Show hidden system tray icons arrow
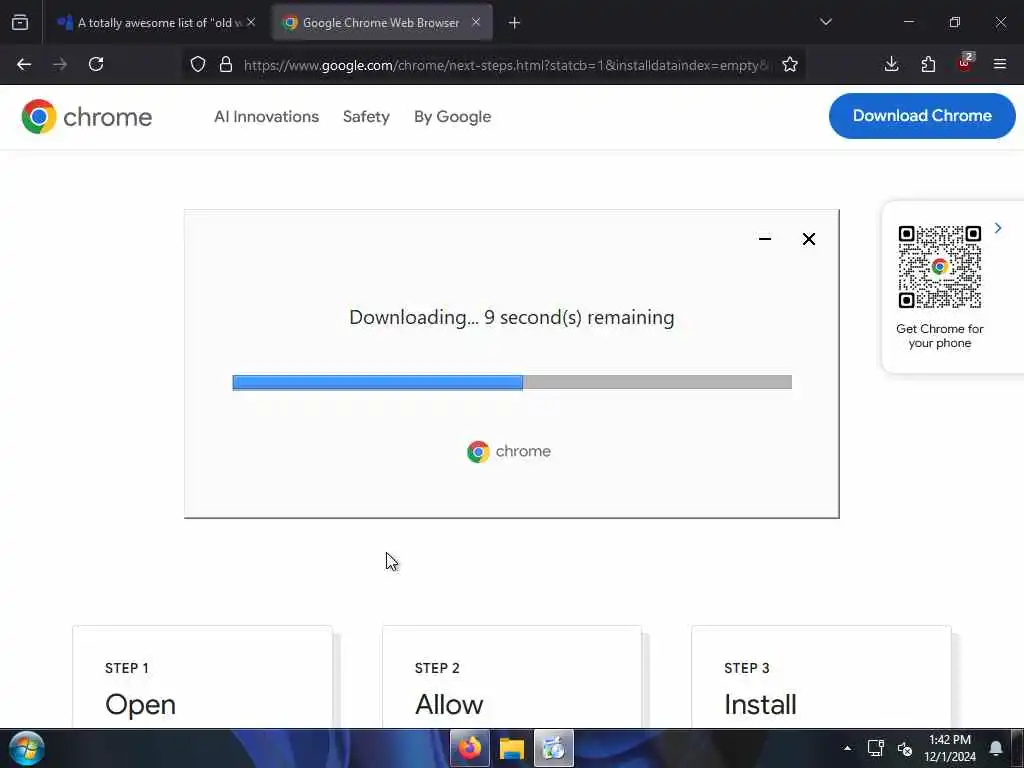 coord(847,748)
